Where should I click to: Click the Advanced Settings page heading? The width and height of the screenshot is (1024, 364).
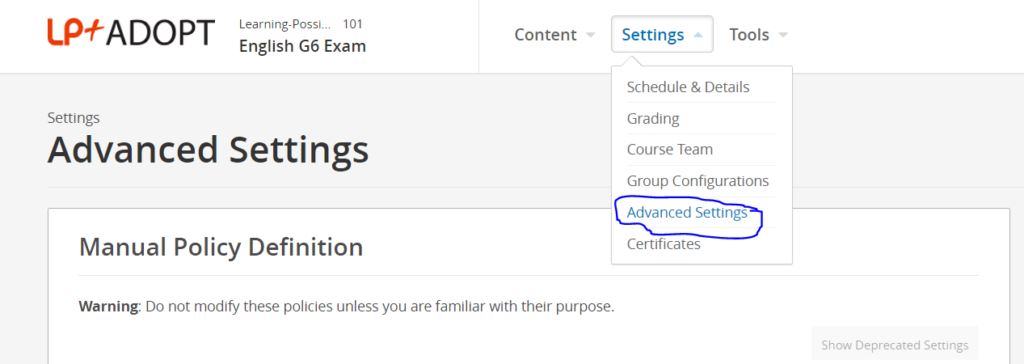coord(208,150)
